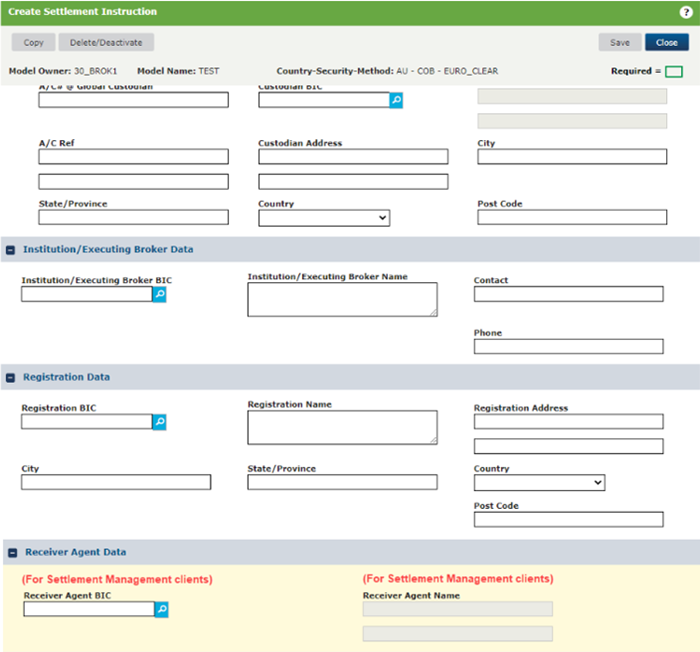Open the custodian Country dropdown
700x652 pixels.
(x=323, y=218)
